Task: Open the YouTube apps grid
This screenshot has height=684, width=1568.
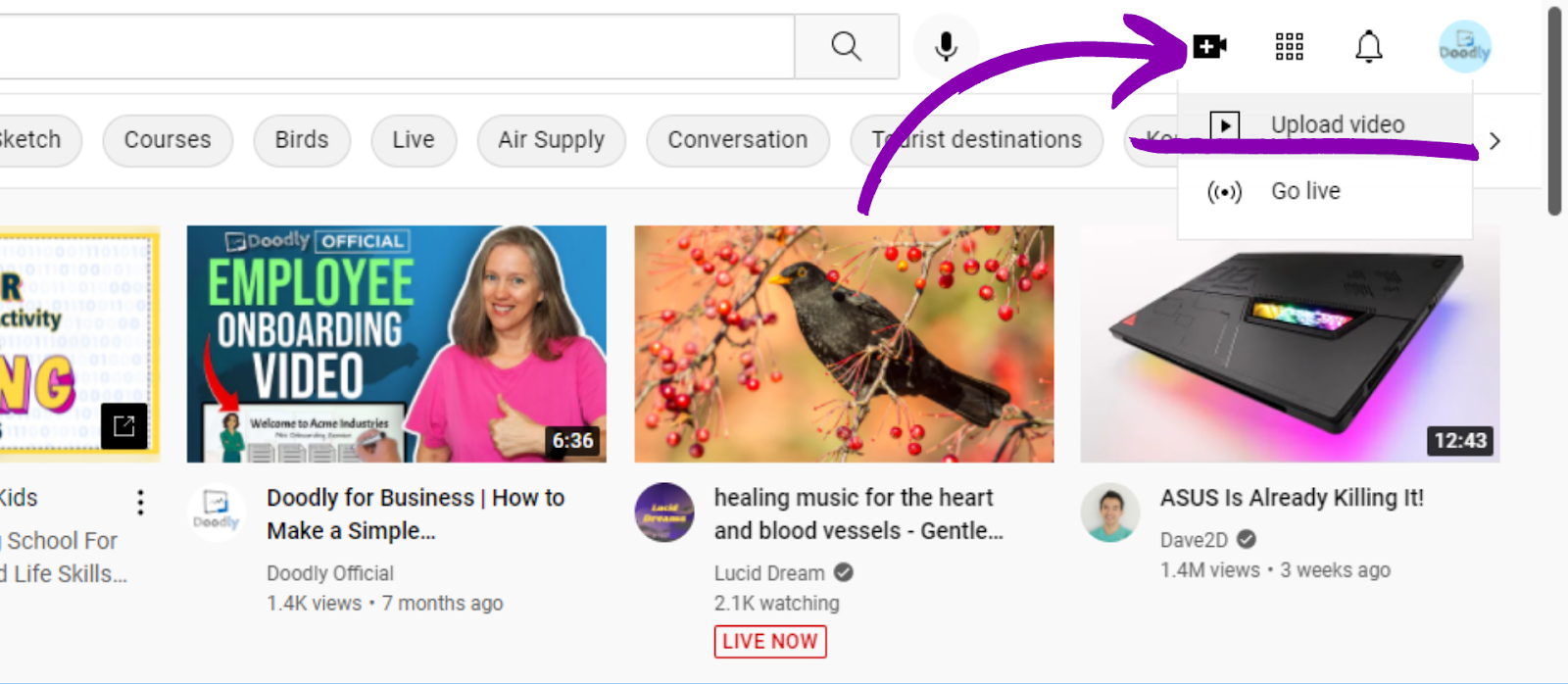Action: coord(1289,46)
